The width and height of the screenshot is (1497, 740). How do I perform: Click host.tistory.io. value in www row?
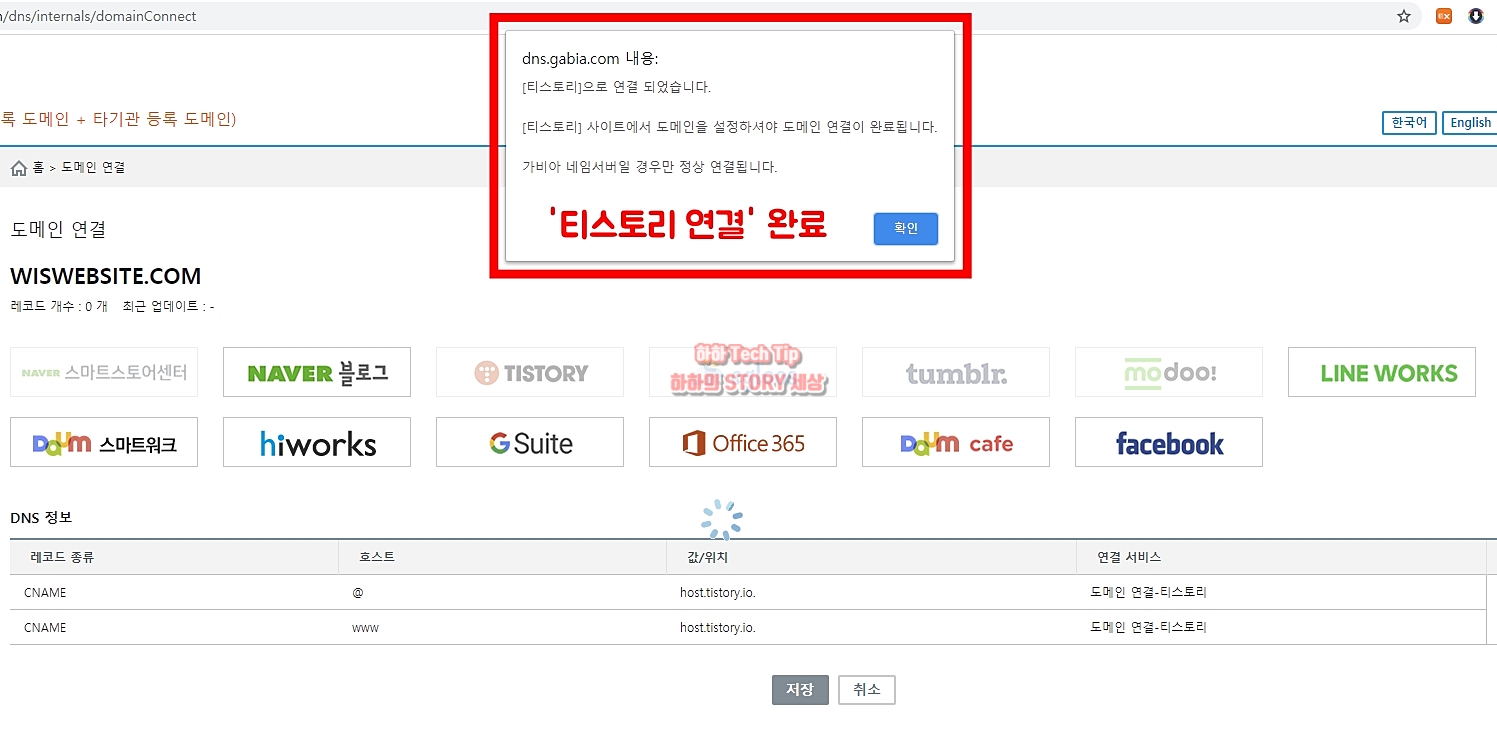click(x=718, y=627)
